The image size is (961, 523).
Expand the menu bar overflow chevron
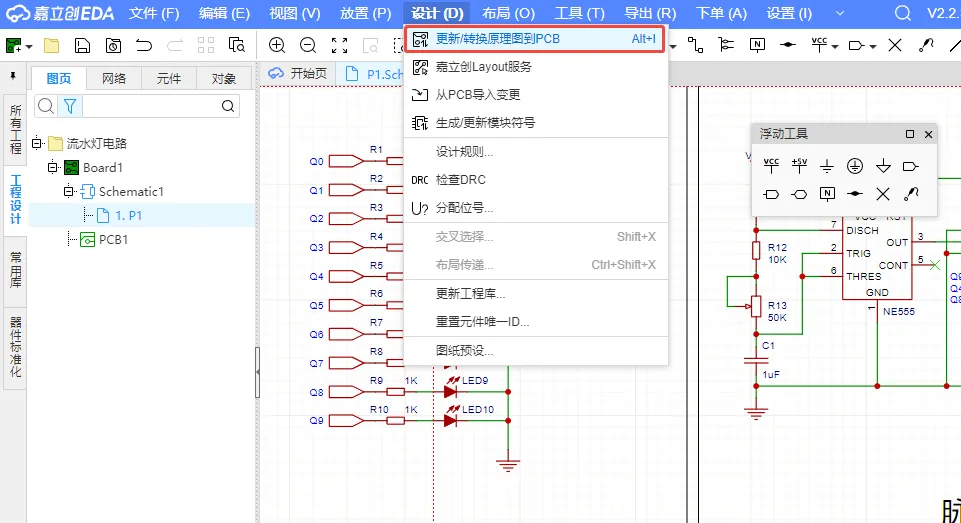point(840,13)
